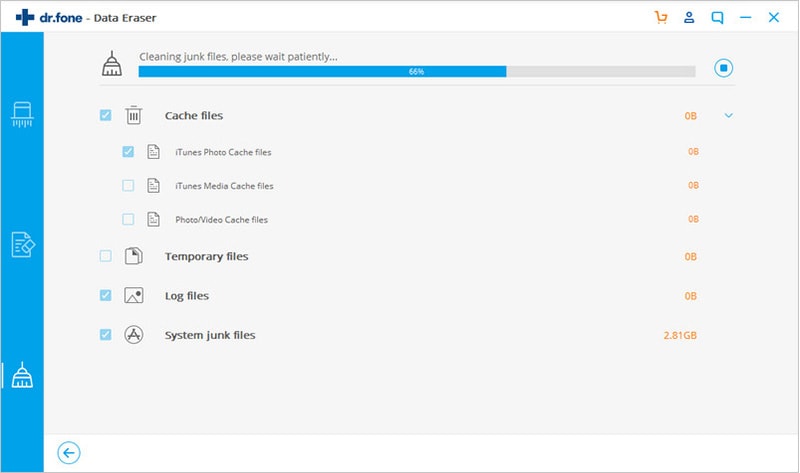Collapse the Cache files section chevron

pos(729,115)
